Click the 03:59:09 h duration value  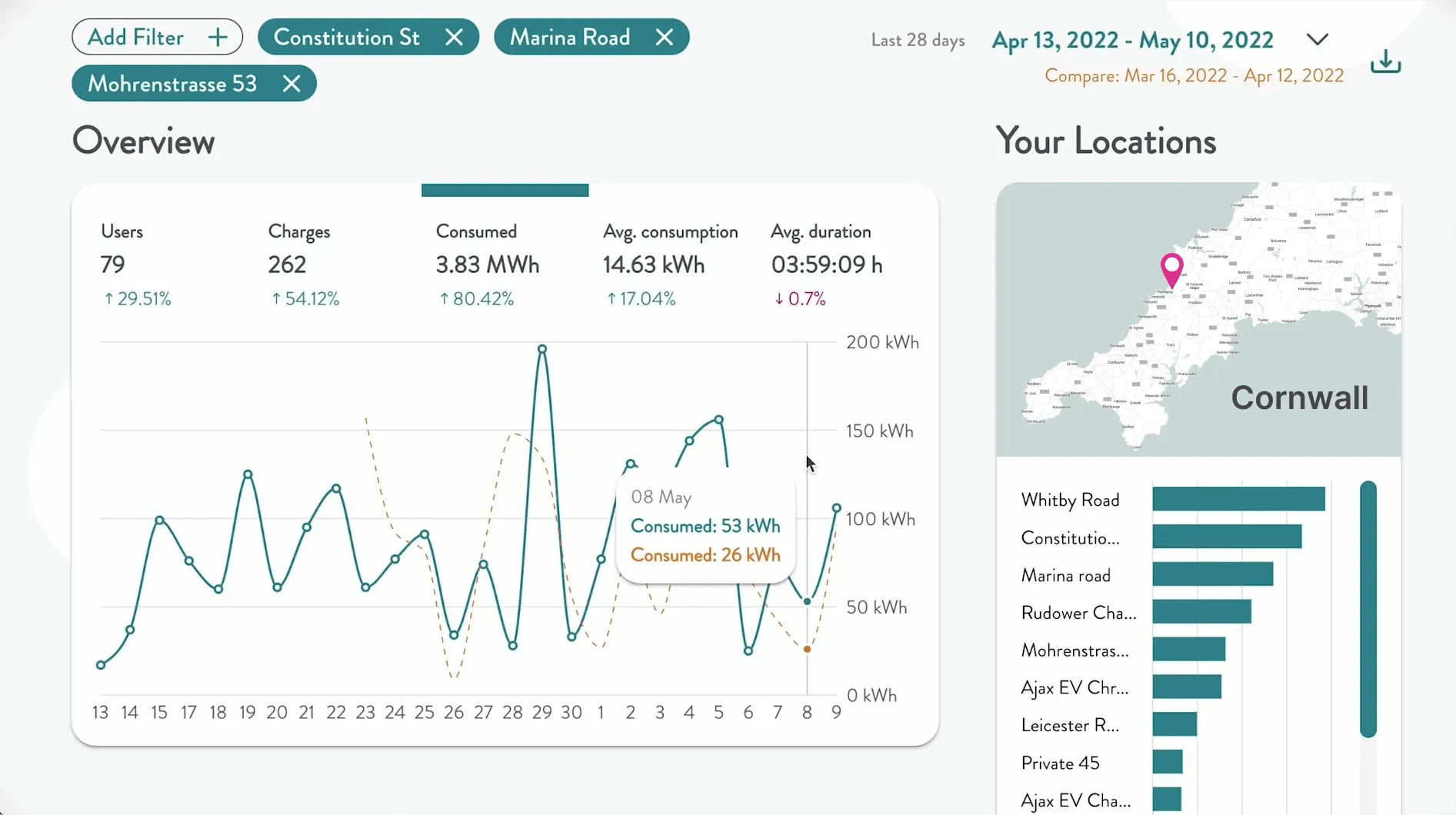pyautogui.click(x=827, y=265)
